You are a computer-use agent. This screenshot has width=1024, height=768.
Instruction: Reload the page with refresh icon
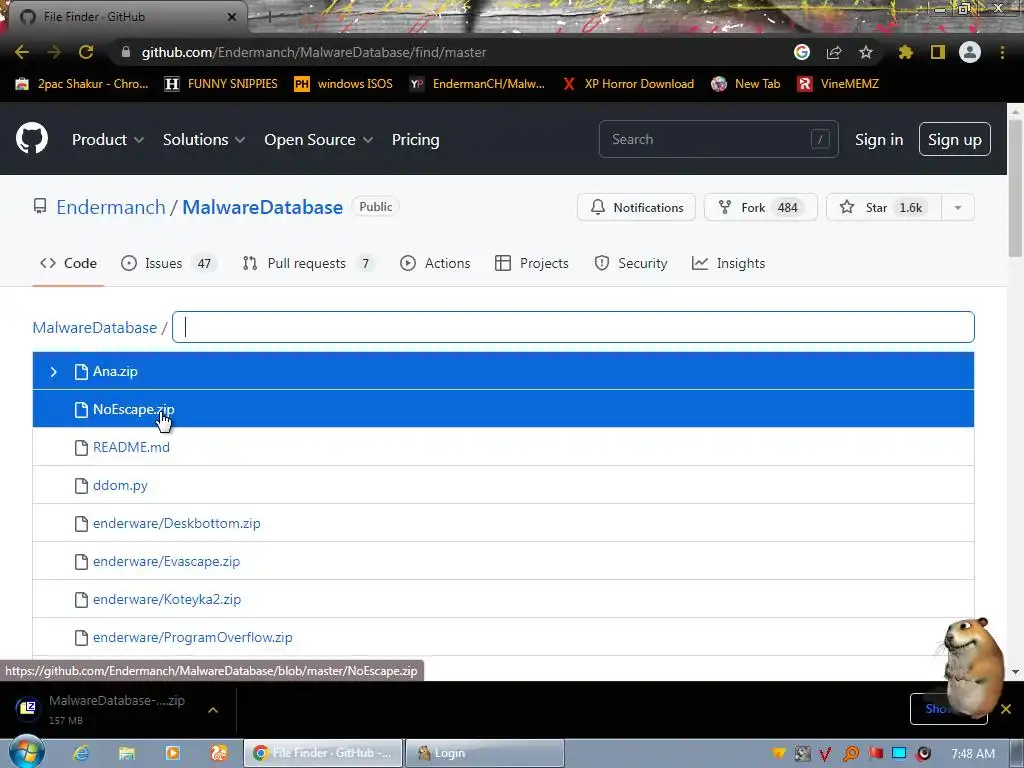point(86,52)
